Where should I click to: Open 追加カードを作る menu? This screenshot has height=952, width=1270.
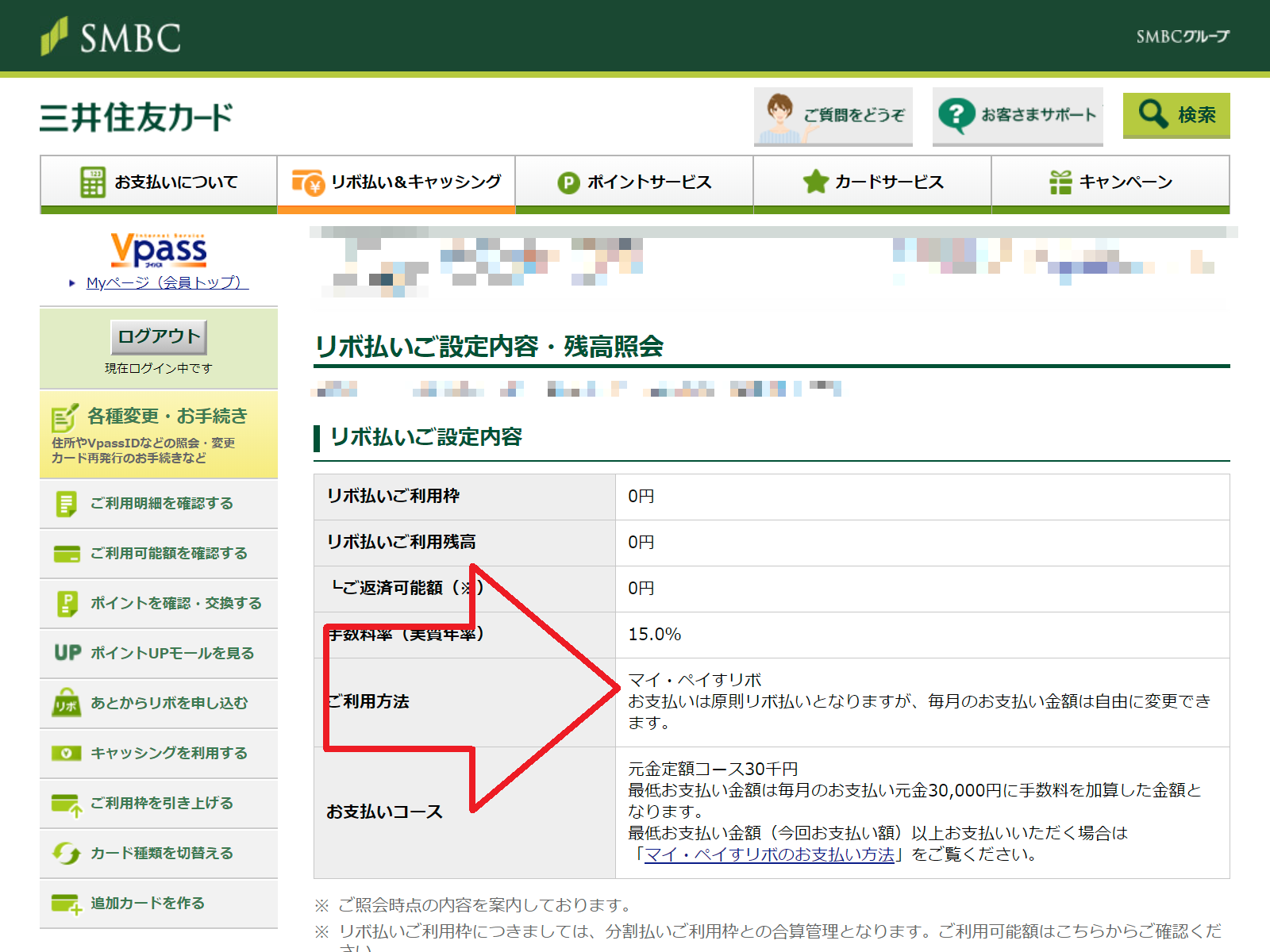[x=159, y=903]
